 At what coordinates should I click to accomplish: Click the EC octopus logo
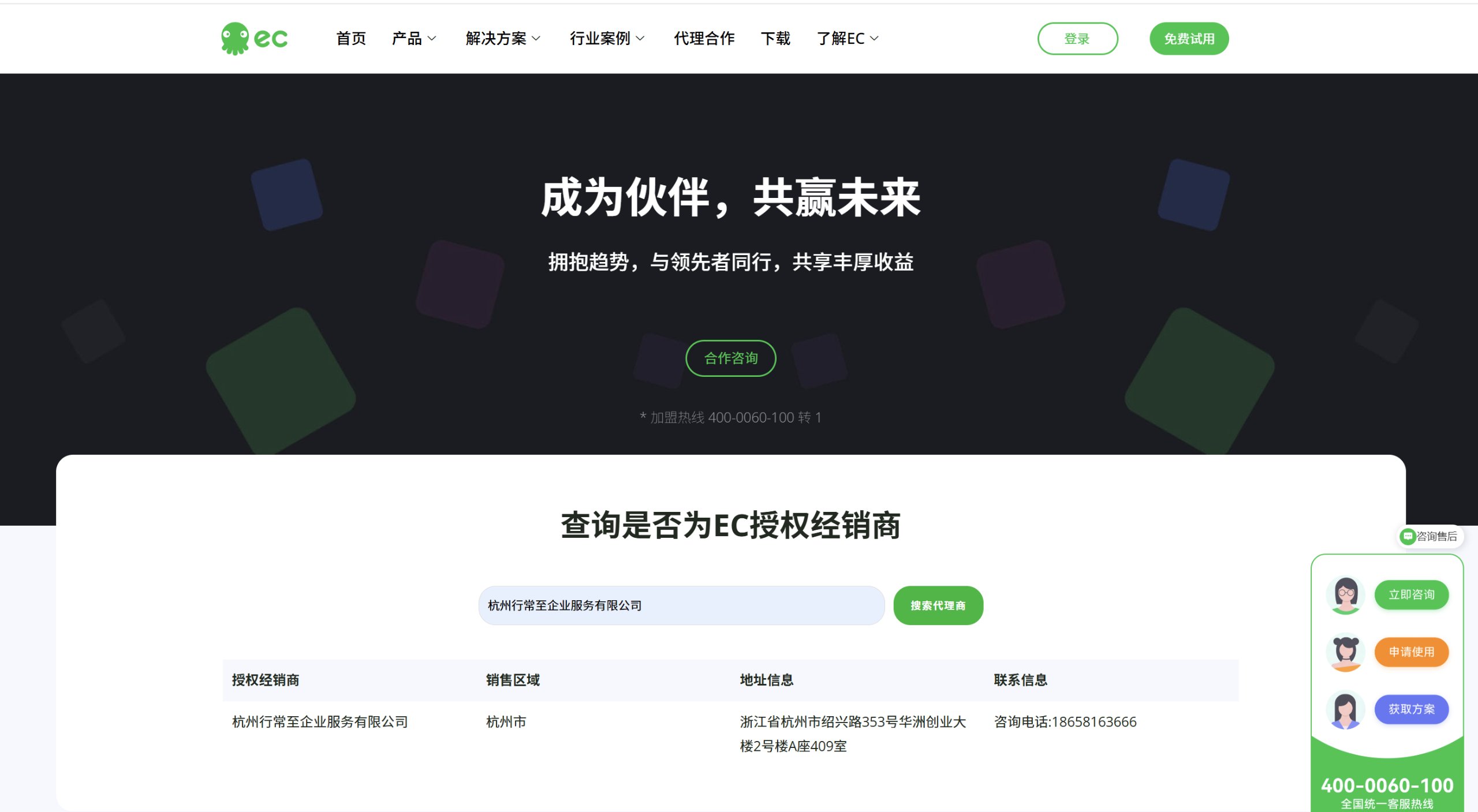click(254, 39)
